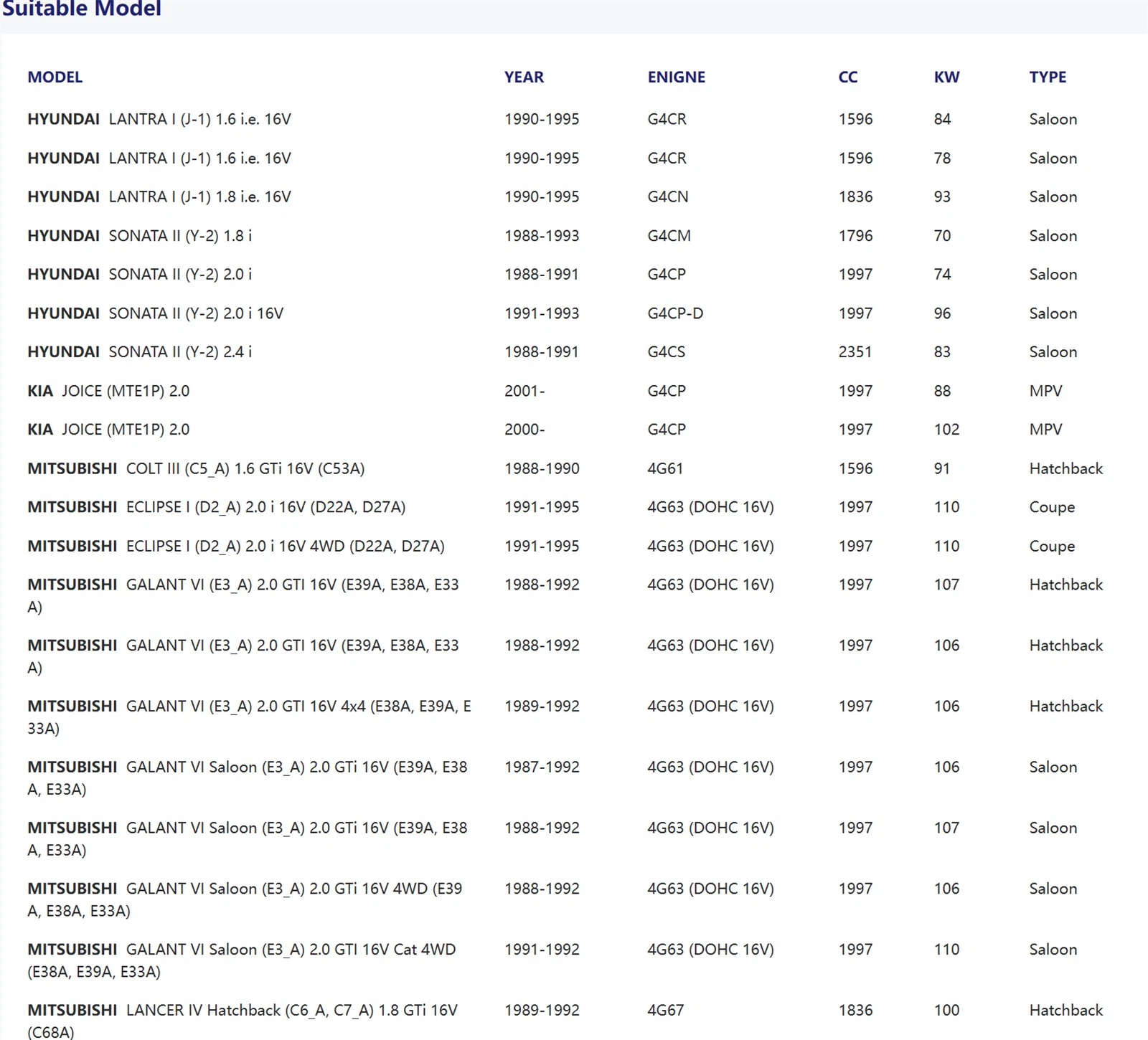The image size is (1148, 1040).
Task: Click the year 1988-1990 in COLT III row
Action: point(542,468)
